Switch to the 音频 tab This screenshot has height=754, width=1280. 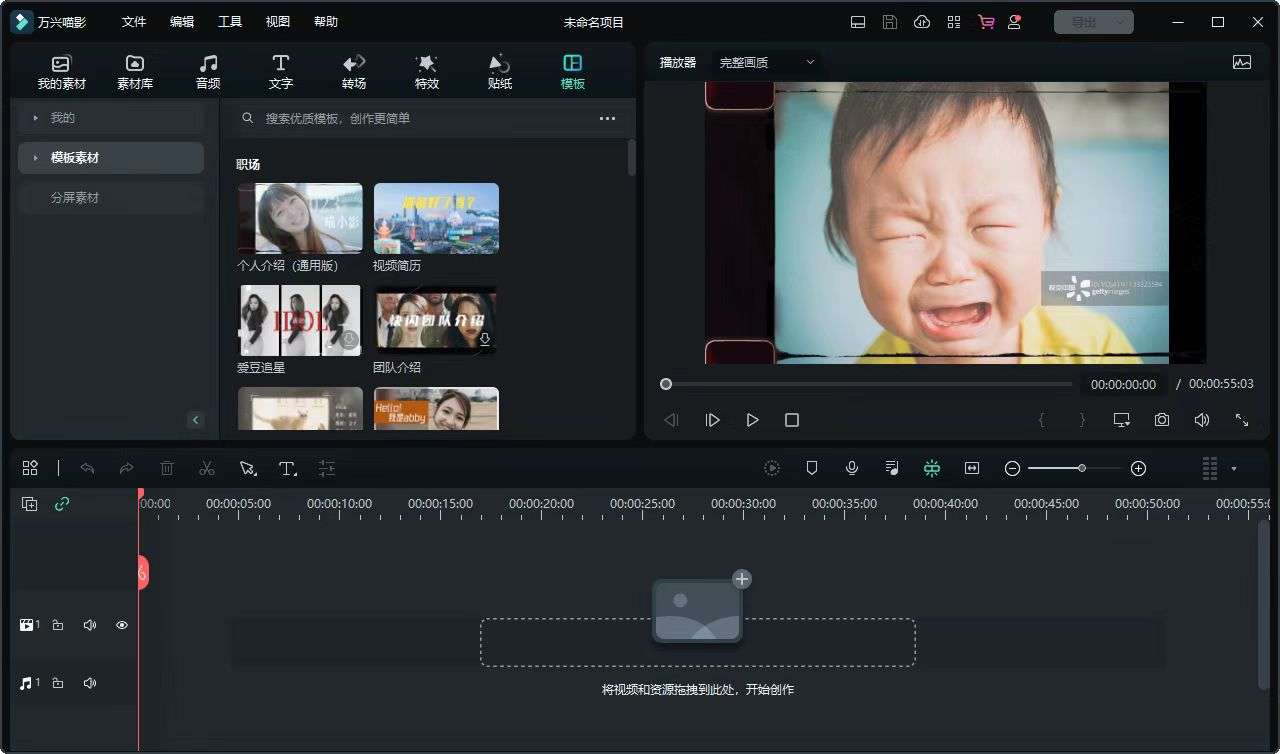tap(207, 70)
